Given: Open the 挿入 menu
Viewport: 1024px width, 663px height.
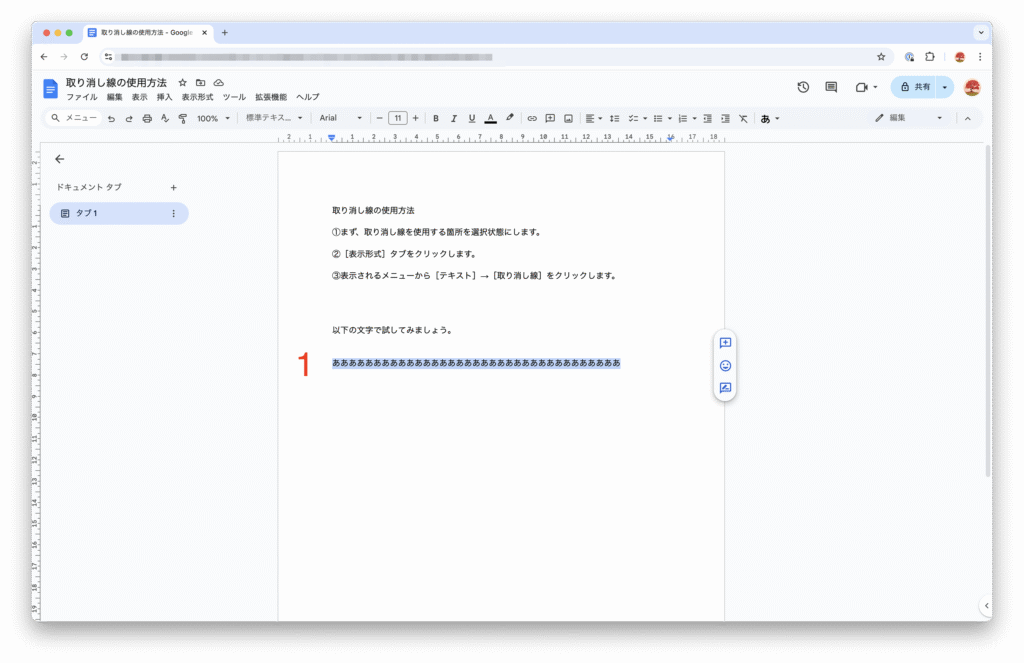Looking at the screenshot, I should 164,97.
